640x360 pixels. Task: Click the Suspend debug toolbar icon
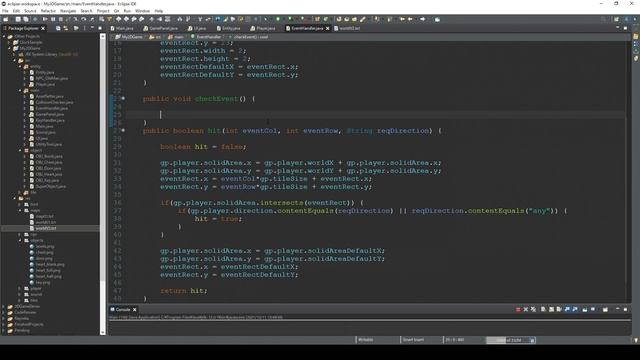pyautogui.click(x=53, y=19)
